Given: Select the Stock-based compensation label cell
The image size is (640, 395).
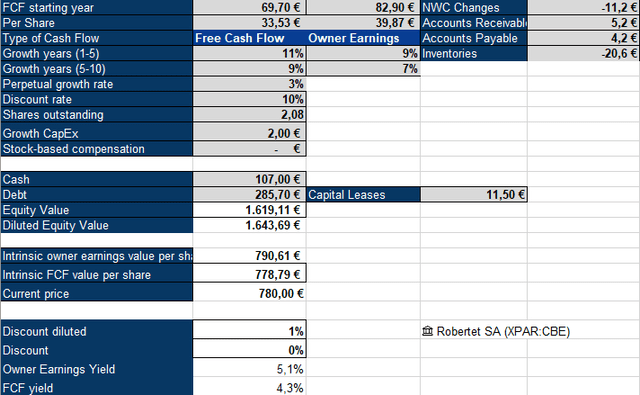Looking at the screenshot, I should coord(96,149).
